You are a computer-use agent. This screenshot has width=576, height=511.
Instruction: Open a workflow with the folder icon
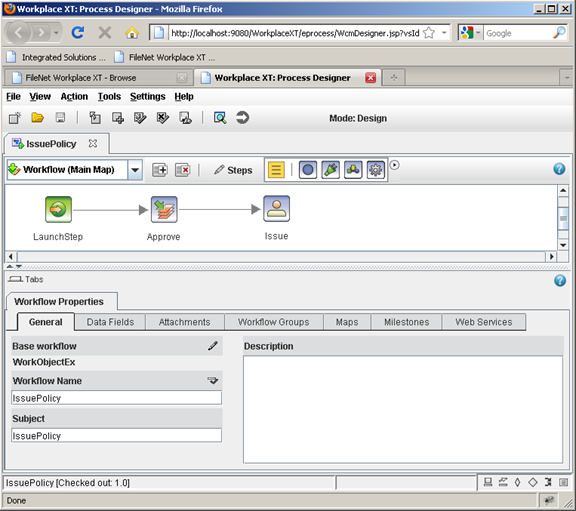coord(37,118)
